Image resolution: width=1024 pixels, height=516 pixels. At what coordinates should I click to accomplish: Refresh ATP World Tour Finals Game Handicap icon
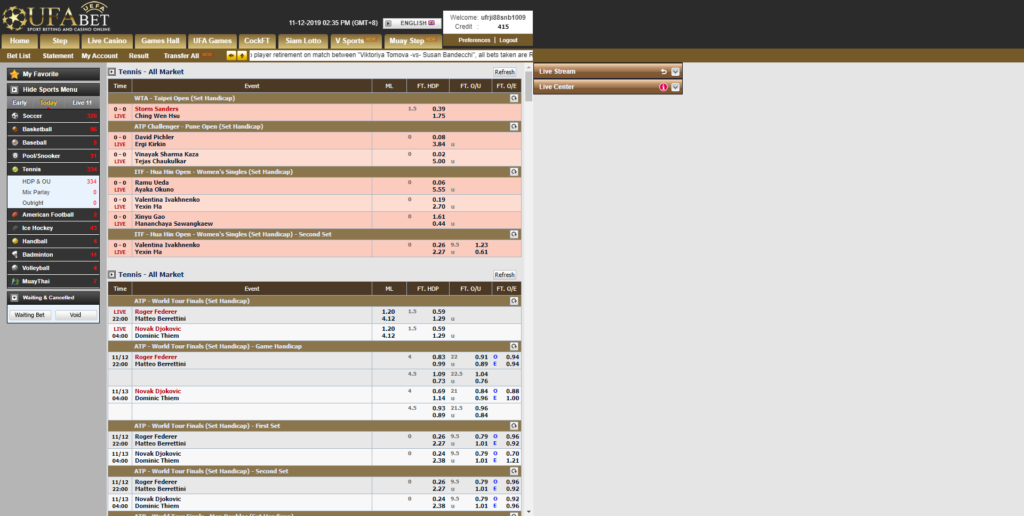pyautogui.click(x=514, y=346)
